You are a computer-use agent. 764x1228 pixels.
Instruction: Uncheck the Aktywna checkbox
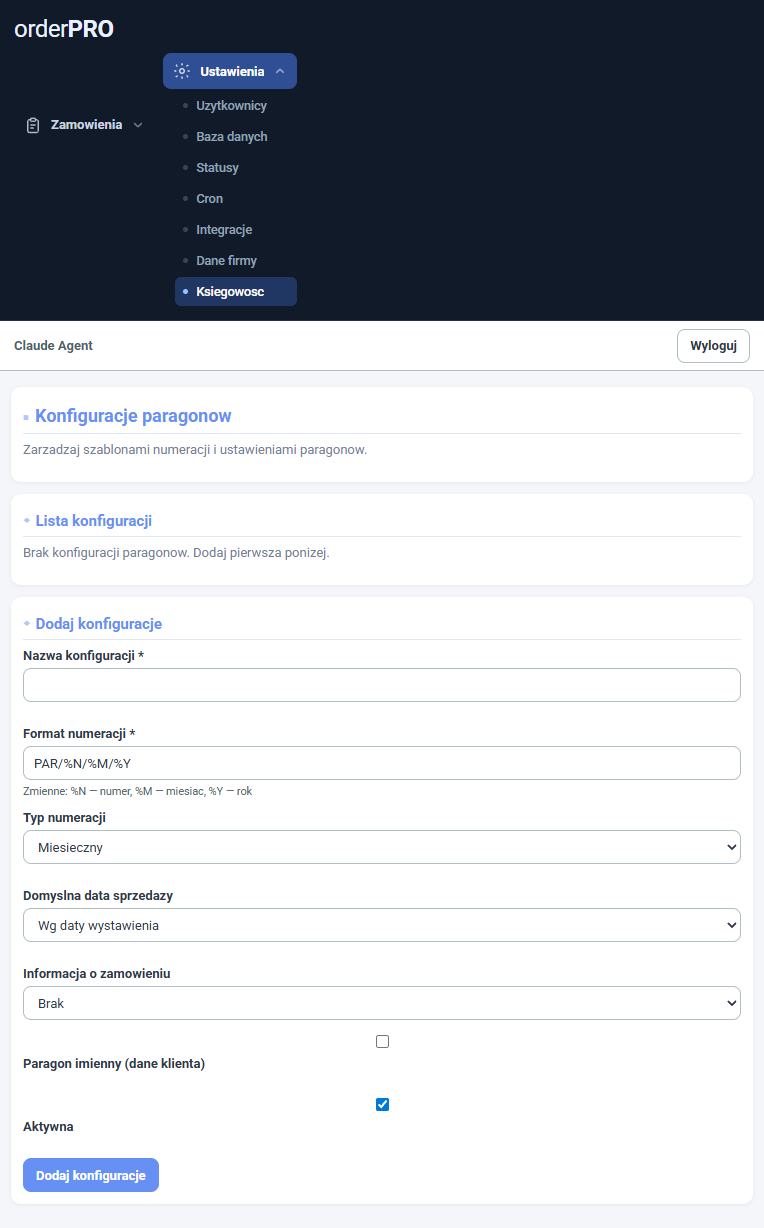[382, 1105]
